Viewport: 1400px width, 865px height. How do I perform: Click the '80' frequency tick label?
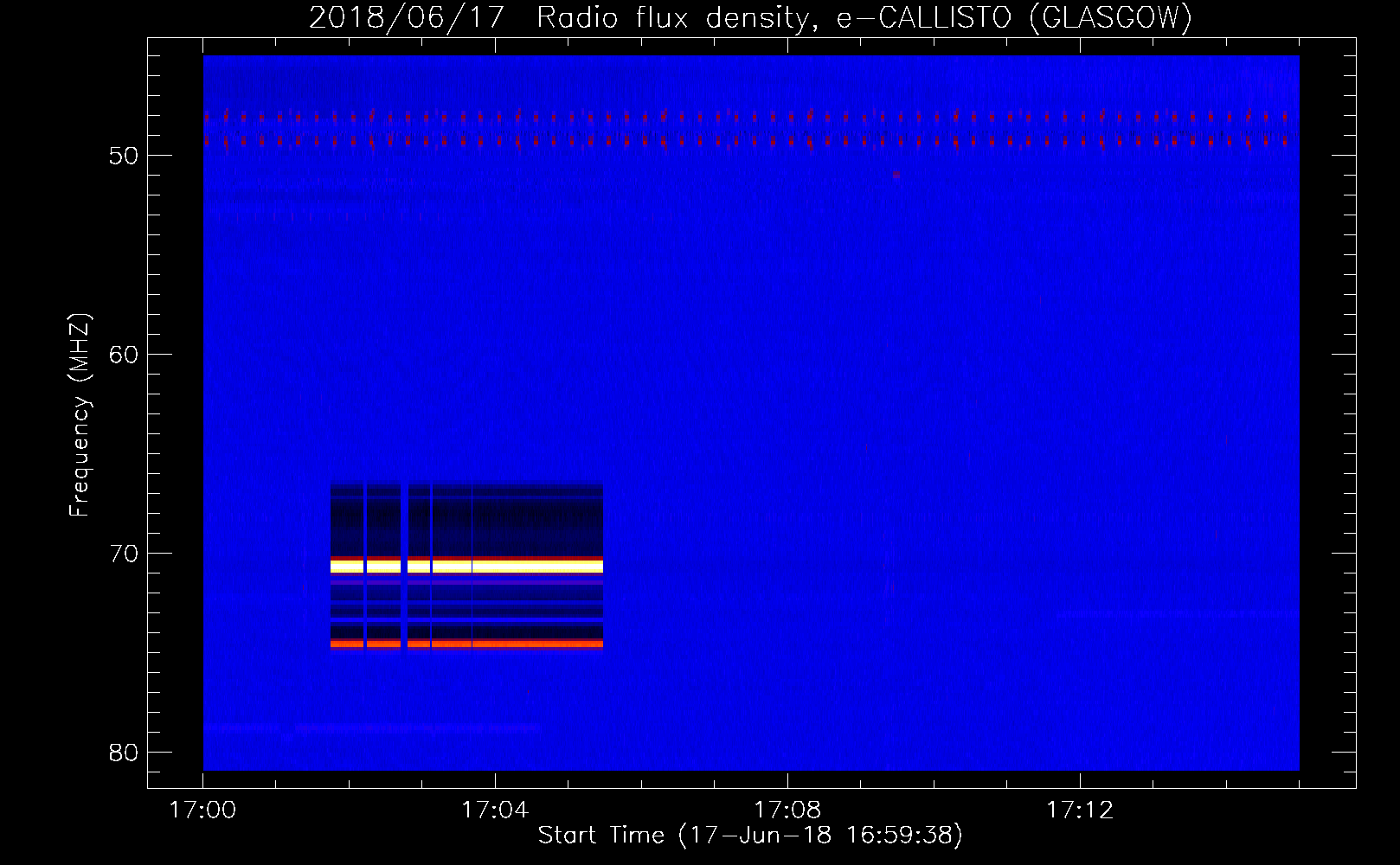coord(124,753)
